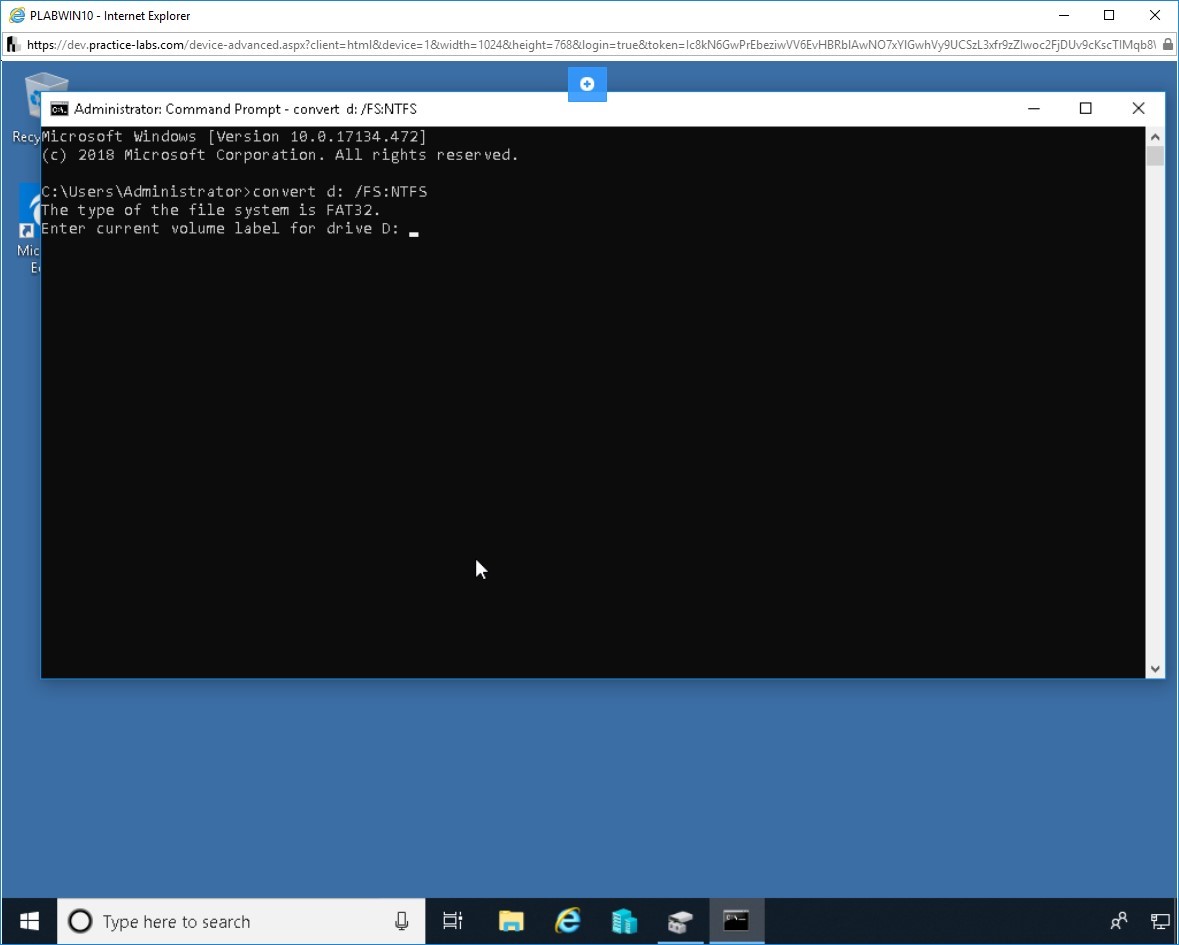Viewport: 1179px width, 945px height.
Task: Click the 'Microsoft Windows [Version 10.0.17134.472]' line
Action: tap(234, 136)
